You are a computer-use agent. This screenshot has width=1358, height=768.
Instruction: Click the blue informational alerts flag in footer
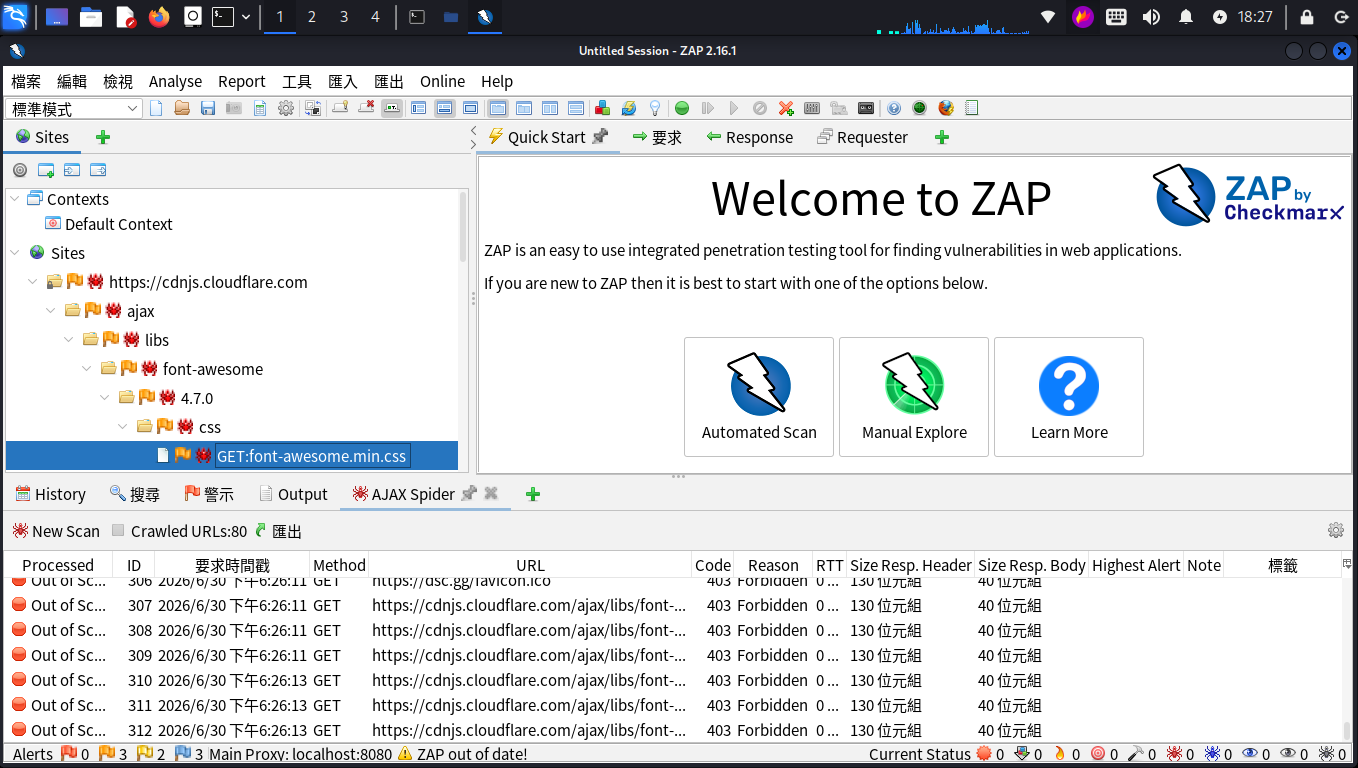coord(183,754)
